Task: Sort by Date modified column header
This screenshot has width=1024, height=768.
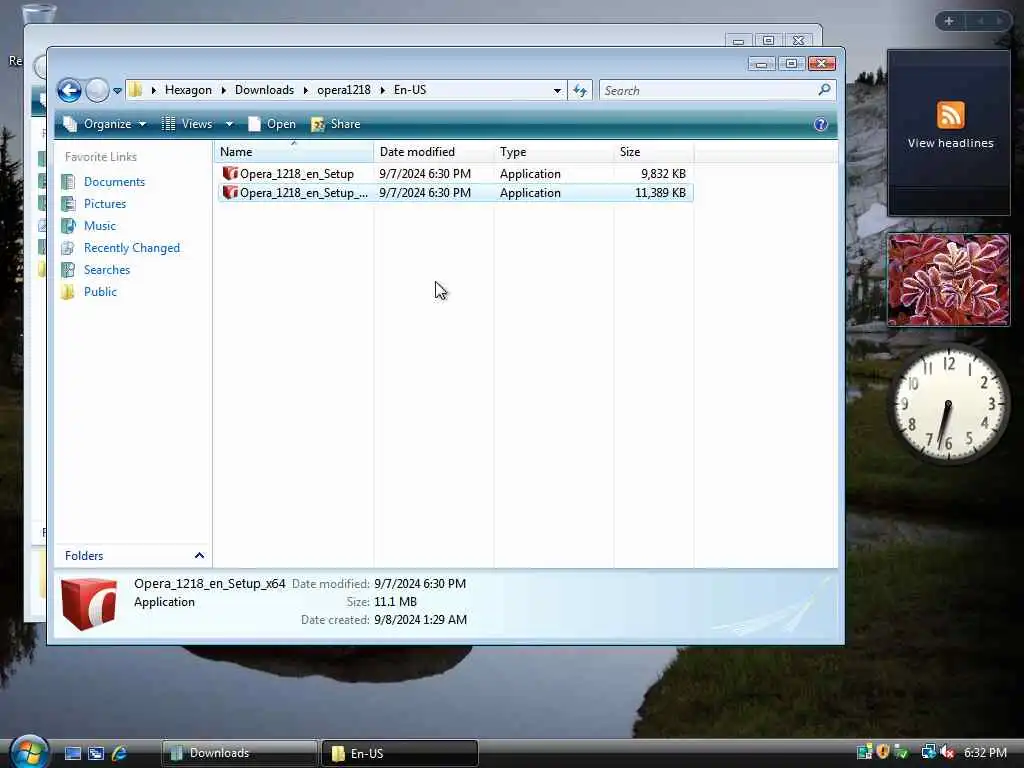Action: [x=434, y=152]
